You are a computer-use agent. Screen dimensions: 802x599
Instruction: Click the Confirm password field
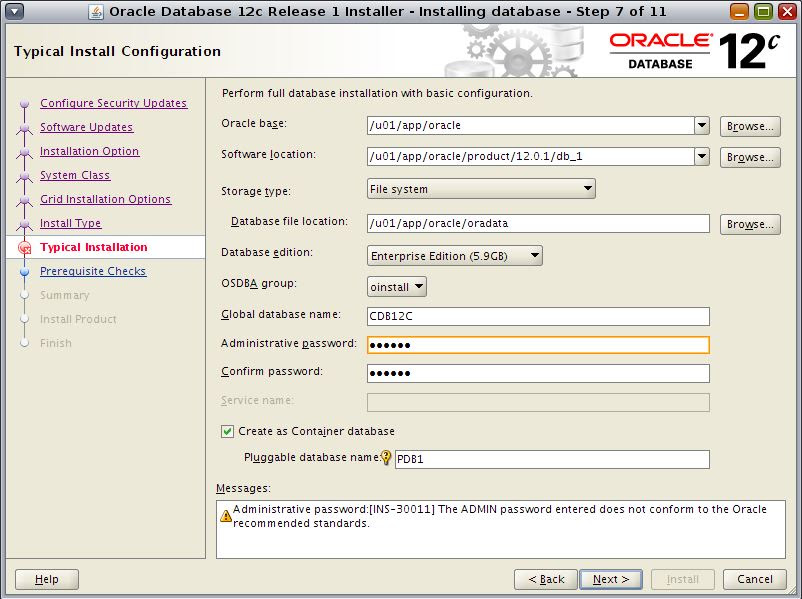coord(538,373)
